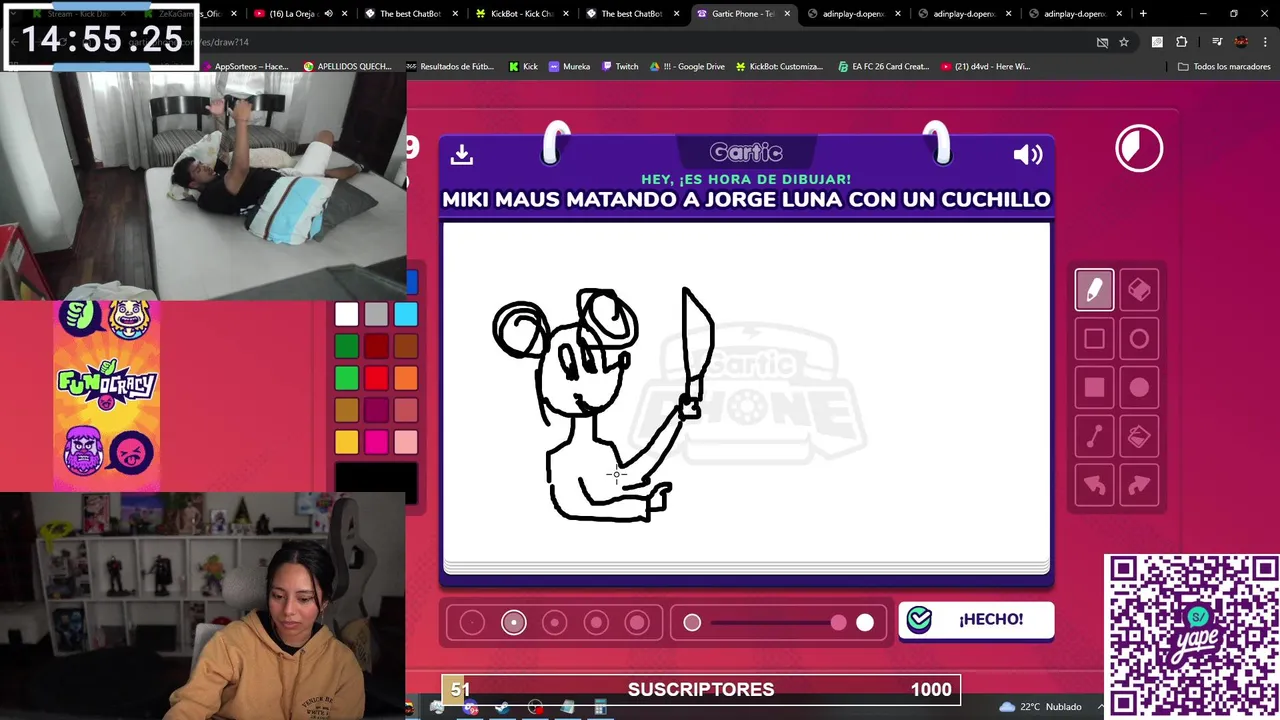The image size is (1280, 720).
Task: Click the round timer icon
Action: pyautogui.click(x=1139, y=149)
